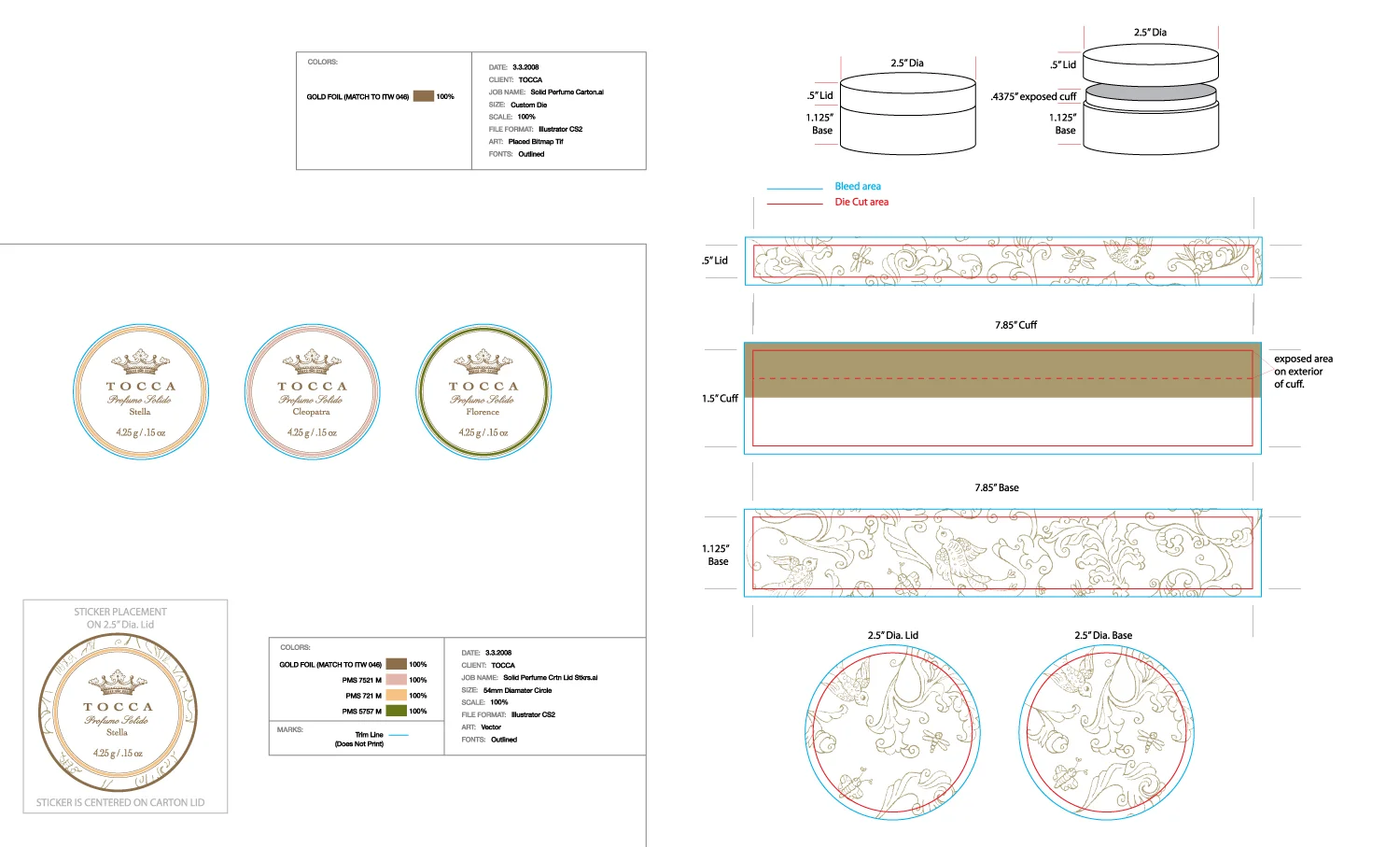Select the PMS 5757 M green swatch
The width and height of the screenshot is (1400, 847).
[396, 711]
